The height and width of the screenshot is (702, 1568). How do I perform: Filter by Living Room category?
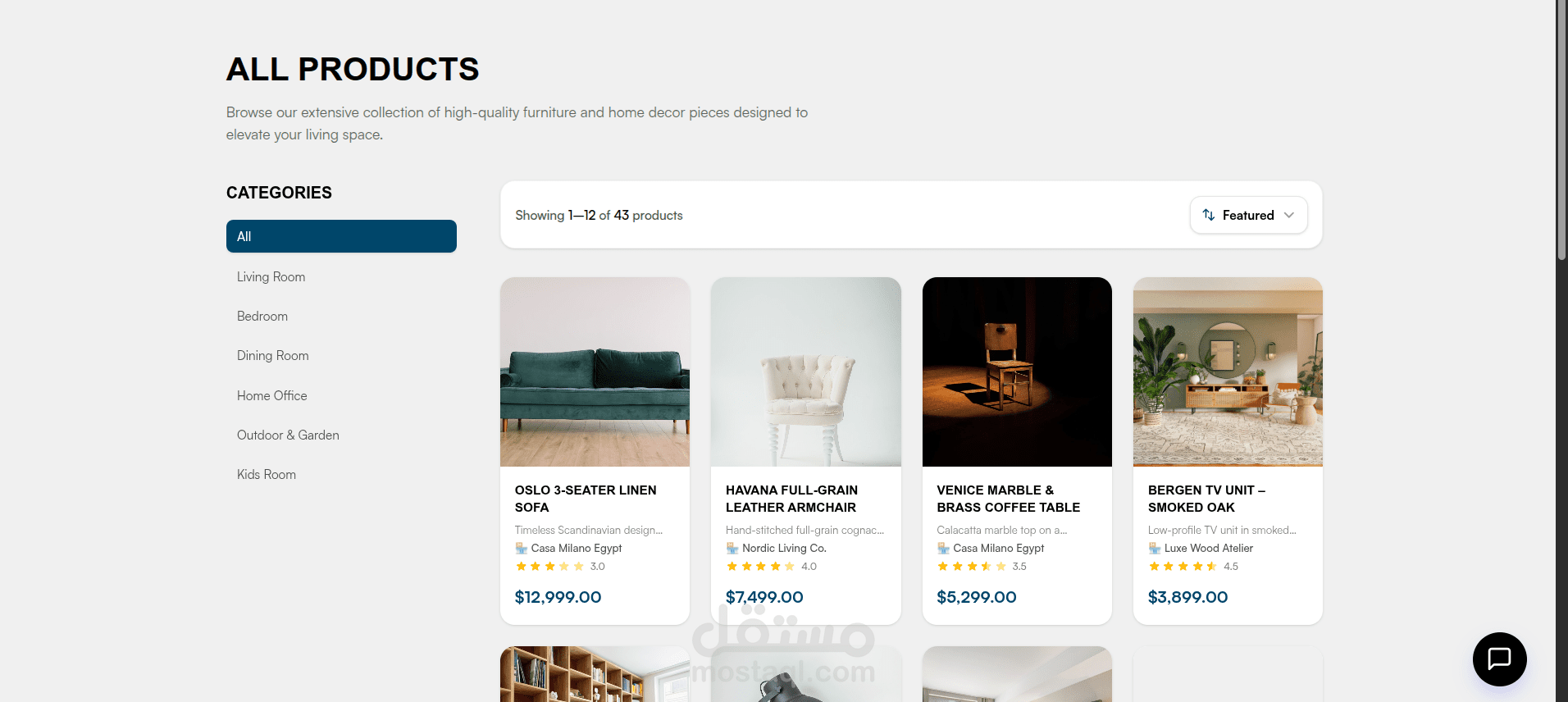[x=271, y=277]
